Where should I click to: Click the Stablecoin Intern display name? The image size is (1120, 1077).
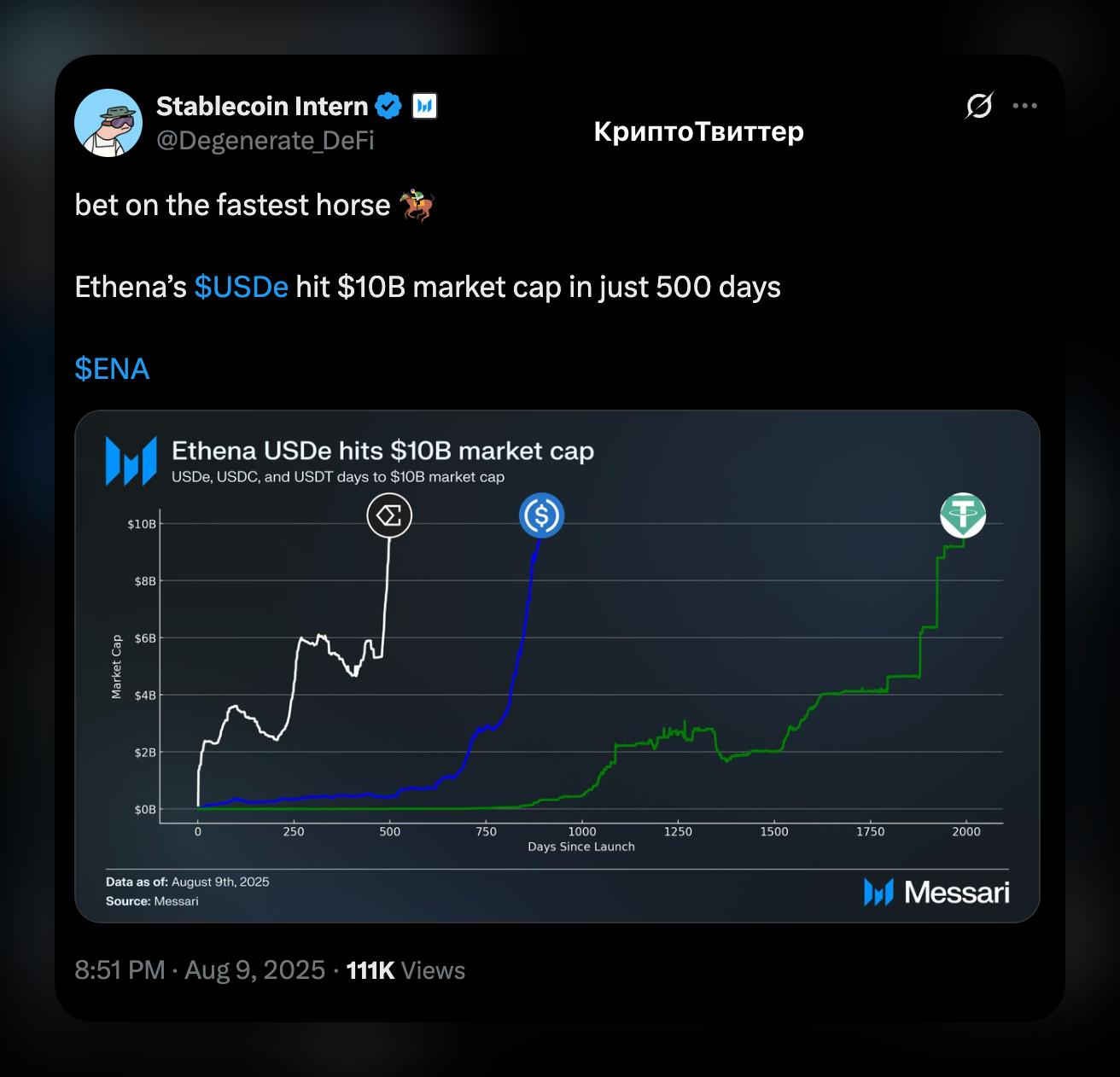pos(262,107)
